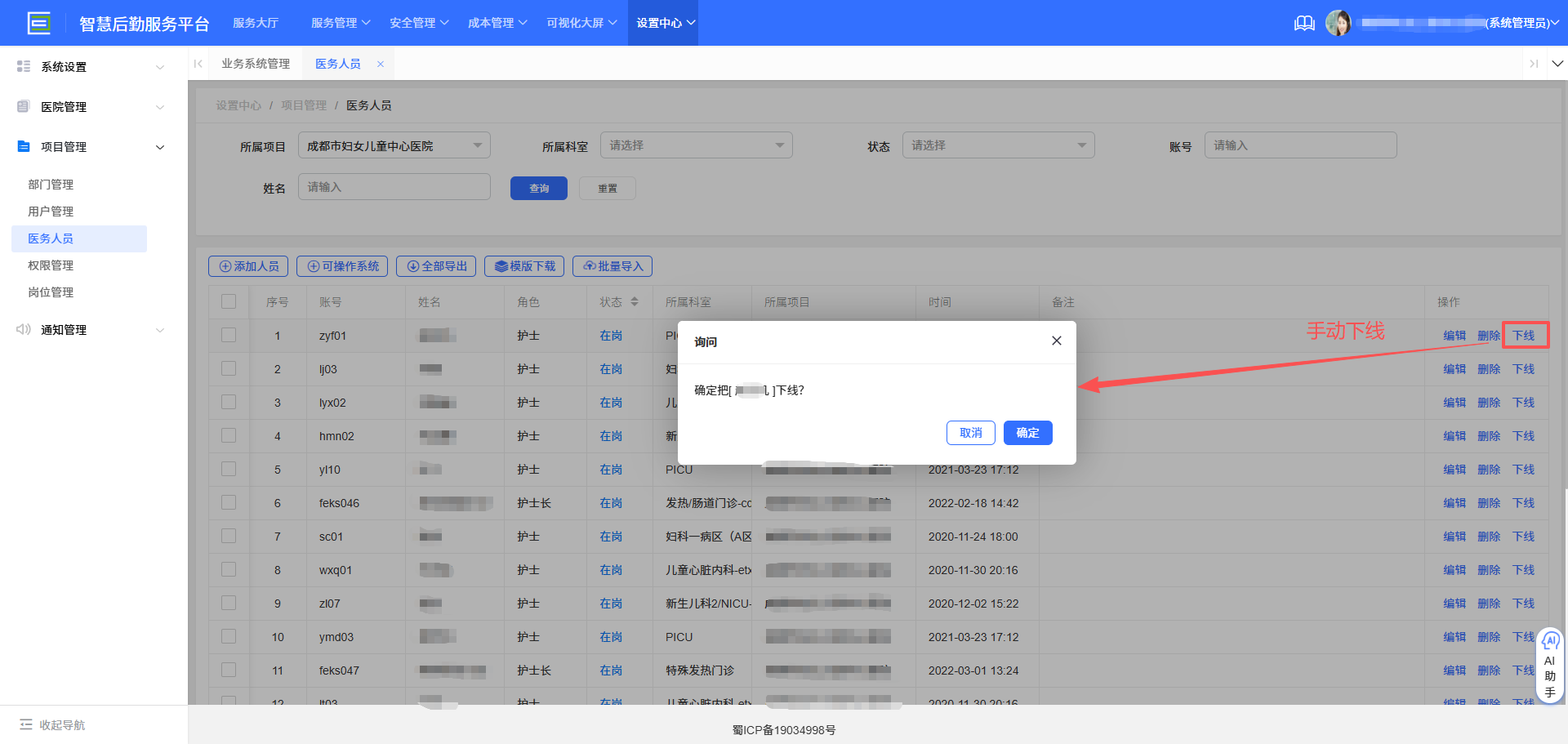The image size is (1568, 744).
Task: Click the platform logo icon
Action: 38,23
